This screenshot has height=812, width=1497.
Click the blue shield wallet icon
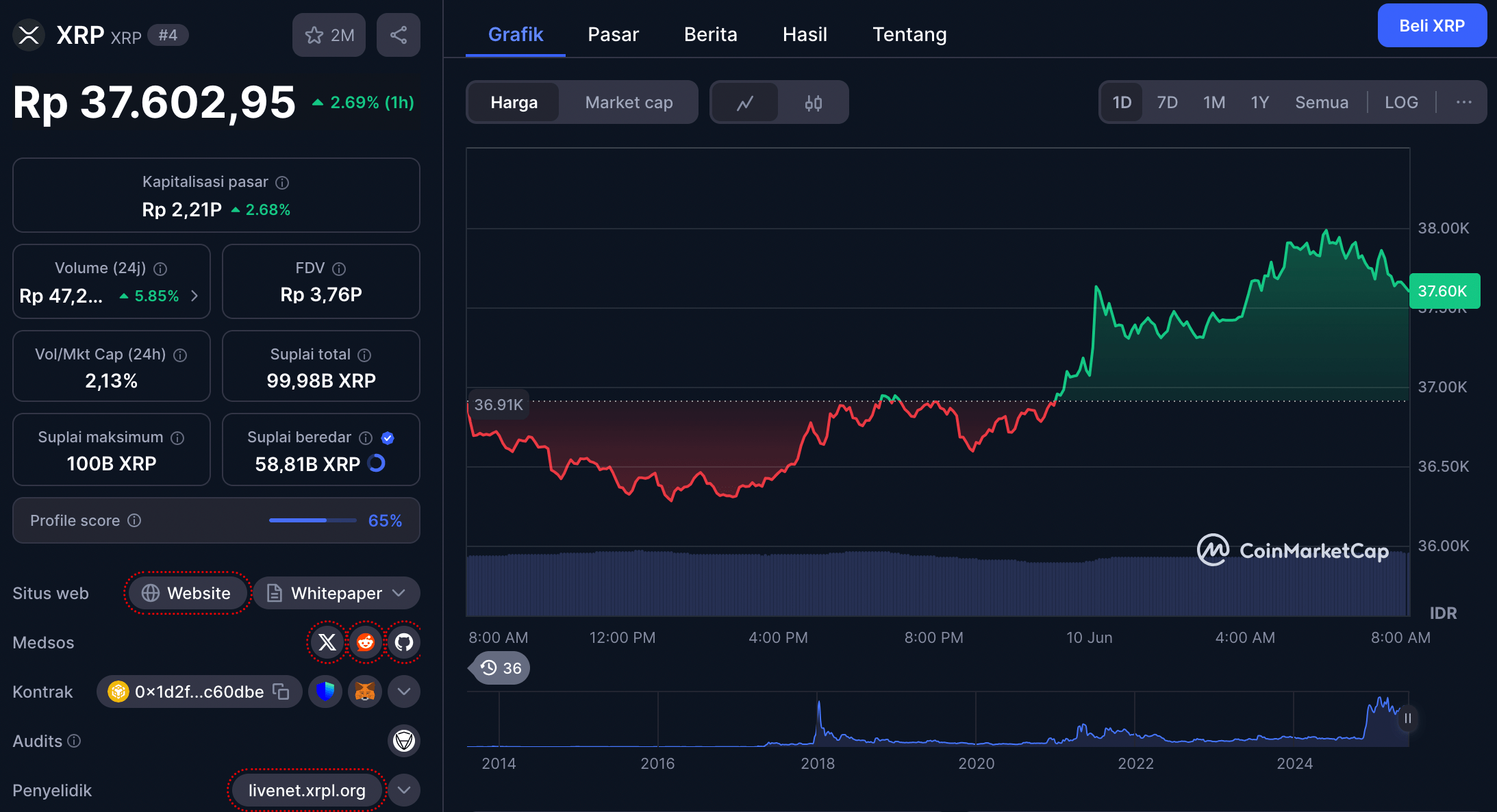[x=325, y=692]
